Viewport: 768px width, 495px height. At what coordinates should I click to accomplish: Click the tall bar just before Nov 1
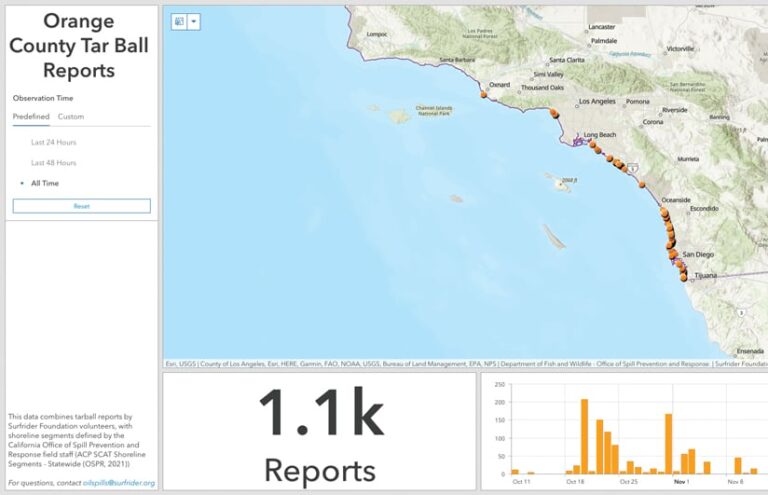669,444
